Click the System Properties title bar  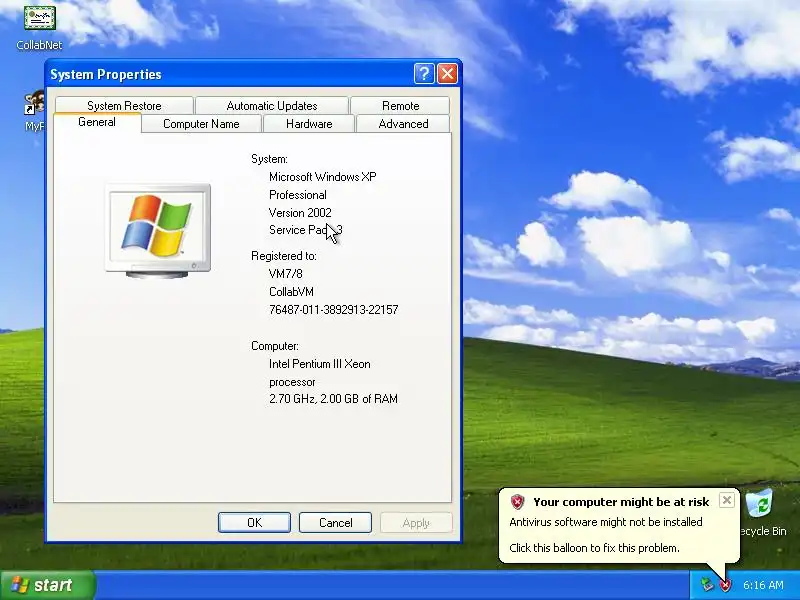tap(230, 74)
